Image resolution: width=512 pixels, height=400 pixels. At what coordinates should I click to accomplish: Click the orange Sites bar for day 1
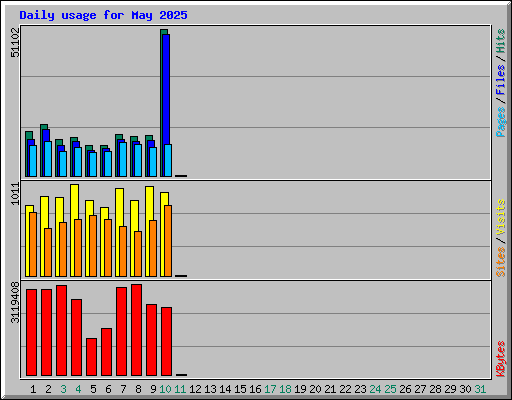[33, 244]
